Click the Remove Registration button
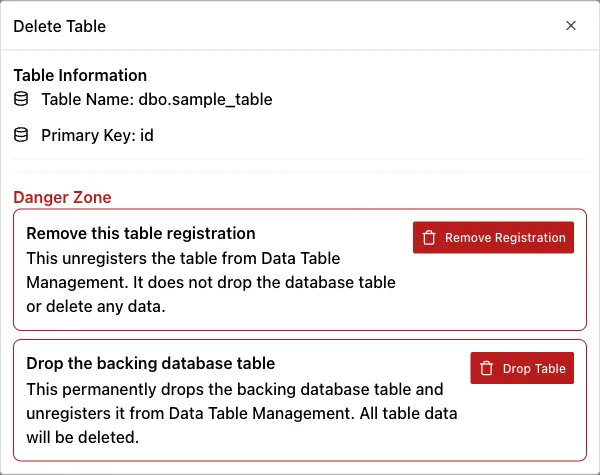The width and height of the screenshot is (600, 475). [x=493, y=237]
